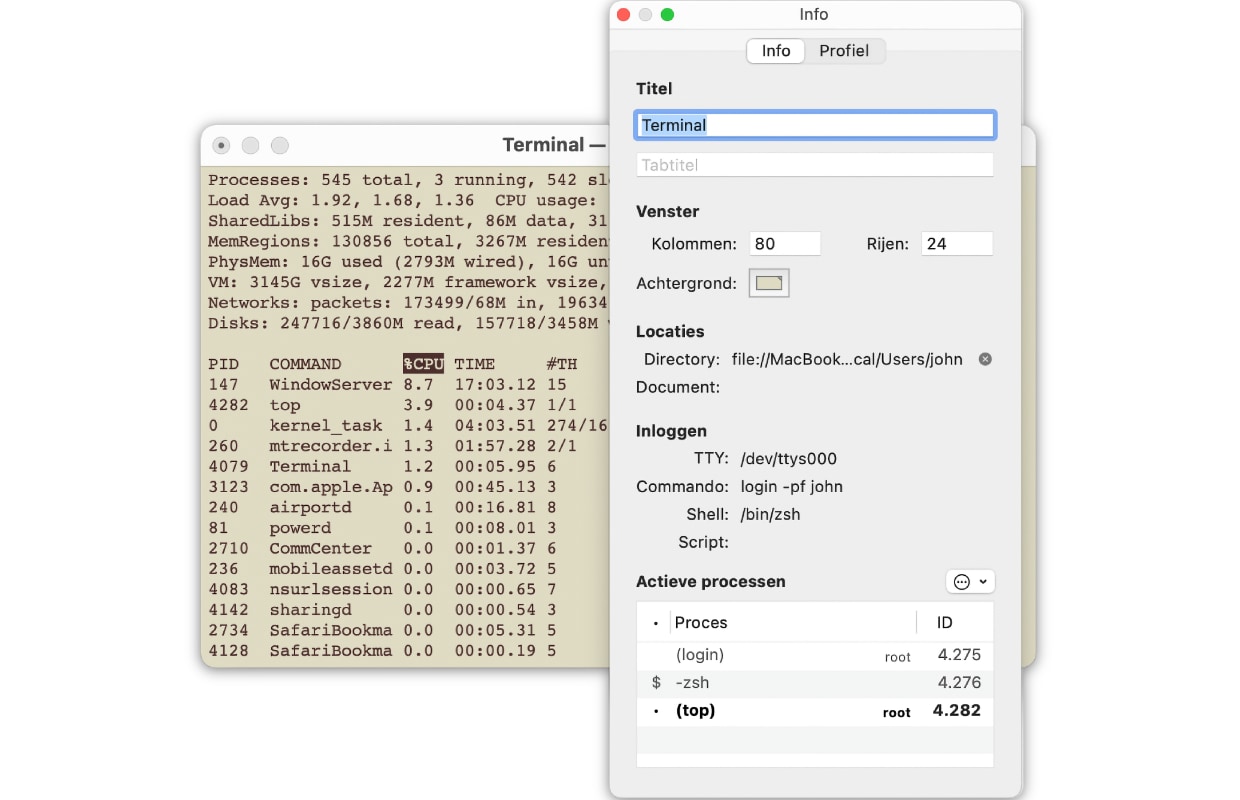Edit the Titel field containing Terminal
Screen dimensions: 1240x800
(814, 124)
